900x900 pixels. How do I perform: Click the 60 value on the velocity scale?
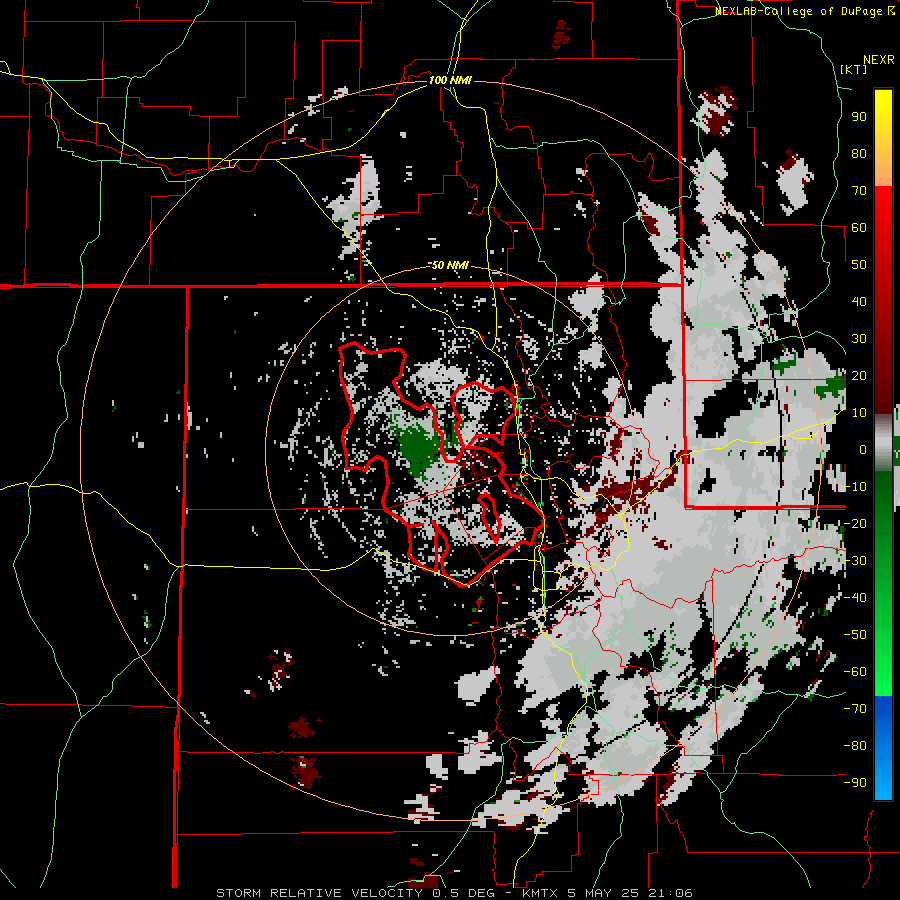[859, 228]
